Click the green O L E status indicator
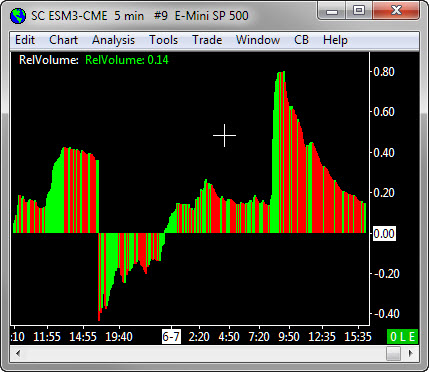429x372 pixels. pyautogui.click(x=402, y=337)
